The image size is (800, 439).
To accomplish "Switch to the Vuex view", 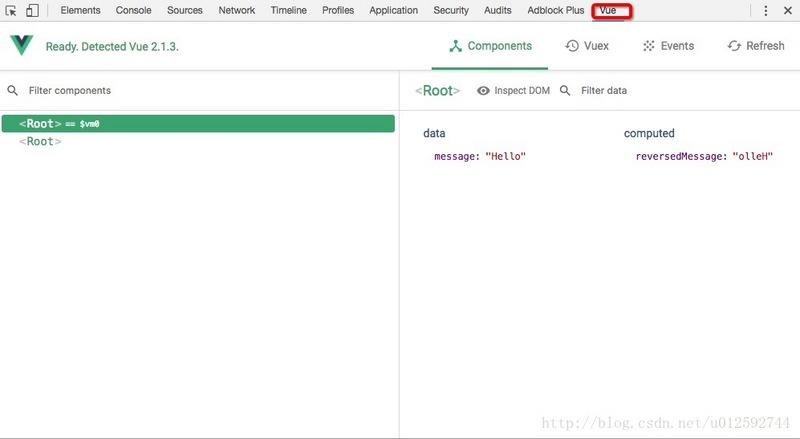I will pos(587,46).
